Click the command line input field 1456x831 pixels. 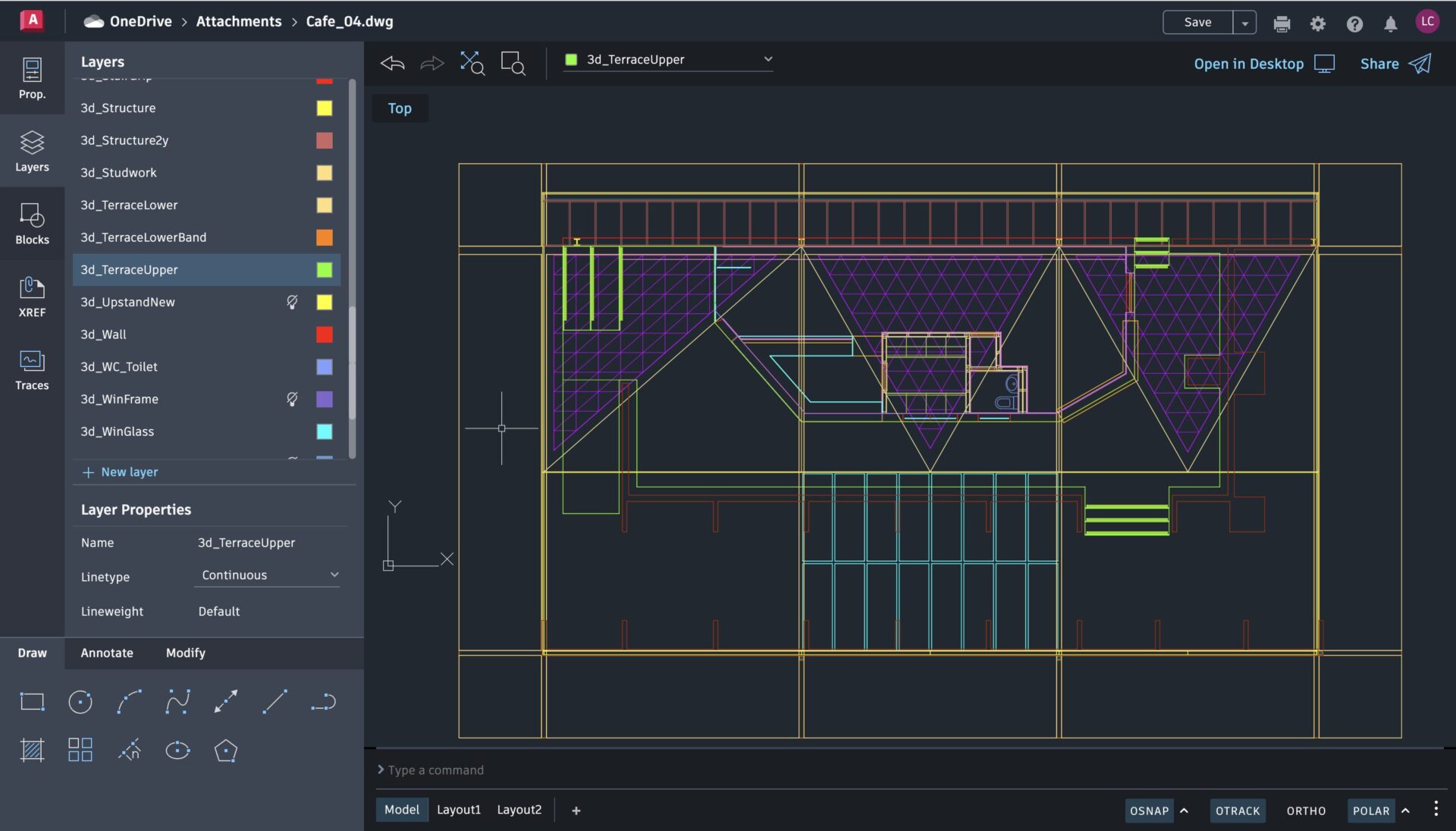(x=531, y=770)
